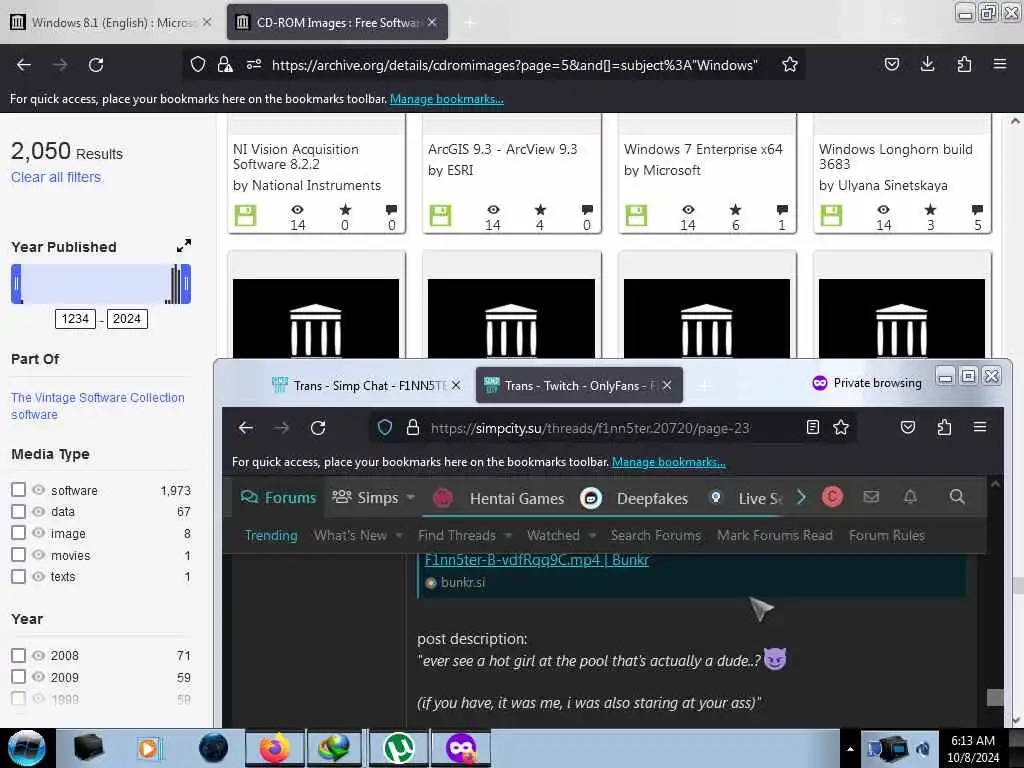Toggle the eye icon next to software filter
The width and height of the screenshot is (1024, 768).
(x=39, y=490)
